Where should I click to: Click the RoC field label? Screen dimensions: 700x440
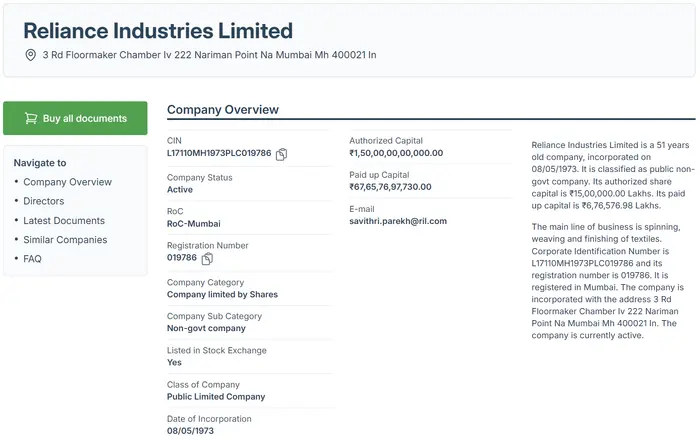point(175,212)
